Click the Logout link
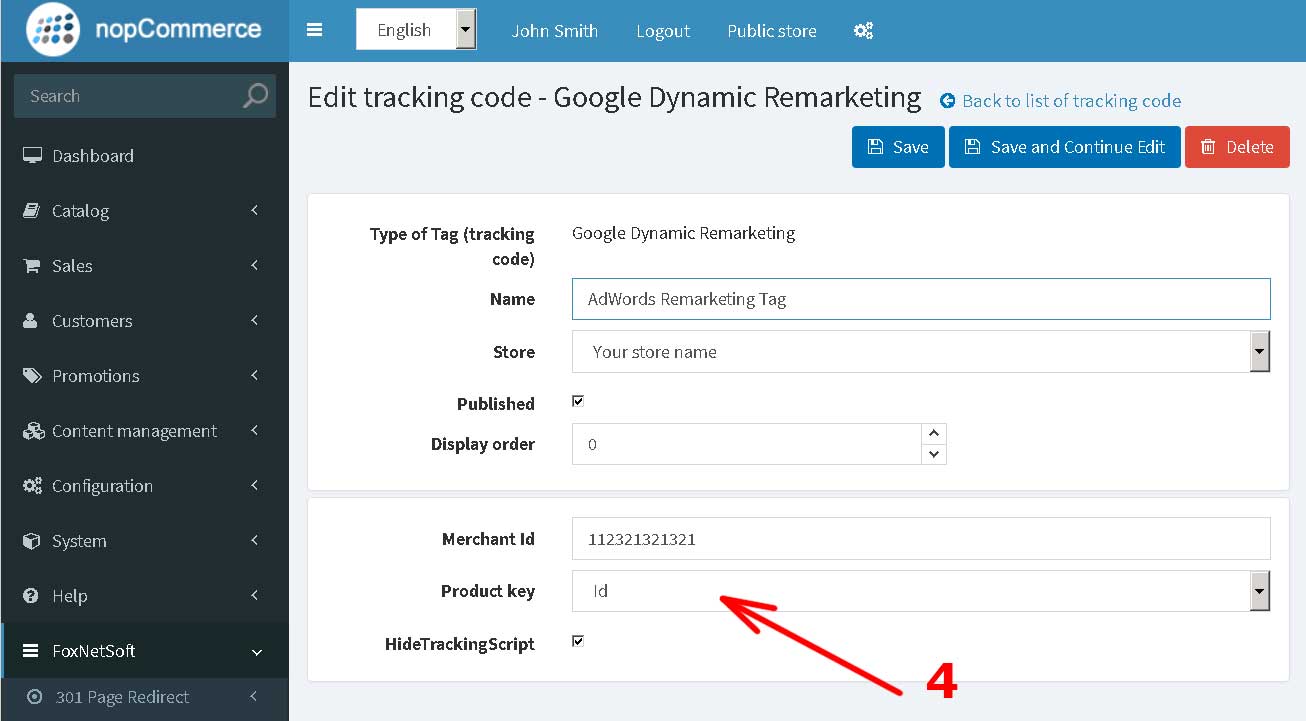The width and height of the screenshot is (1306, 721). 663,31
